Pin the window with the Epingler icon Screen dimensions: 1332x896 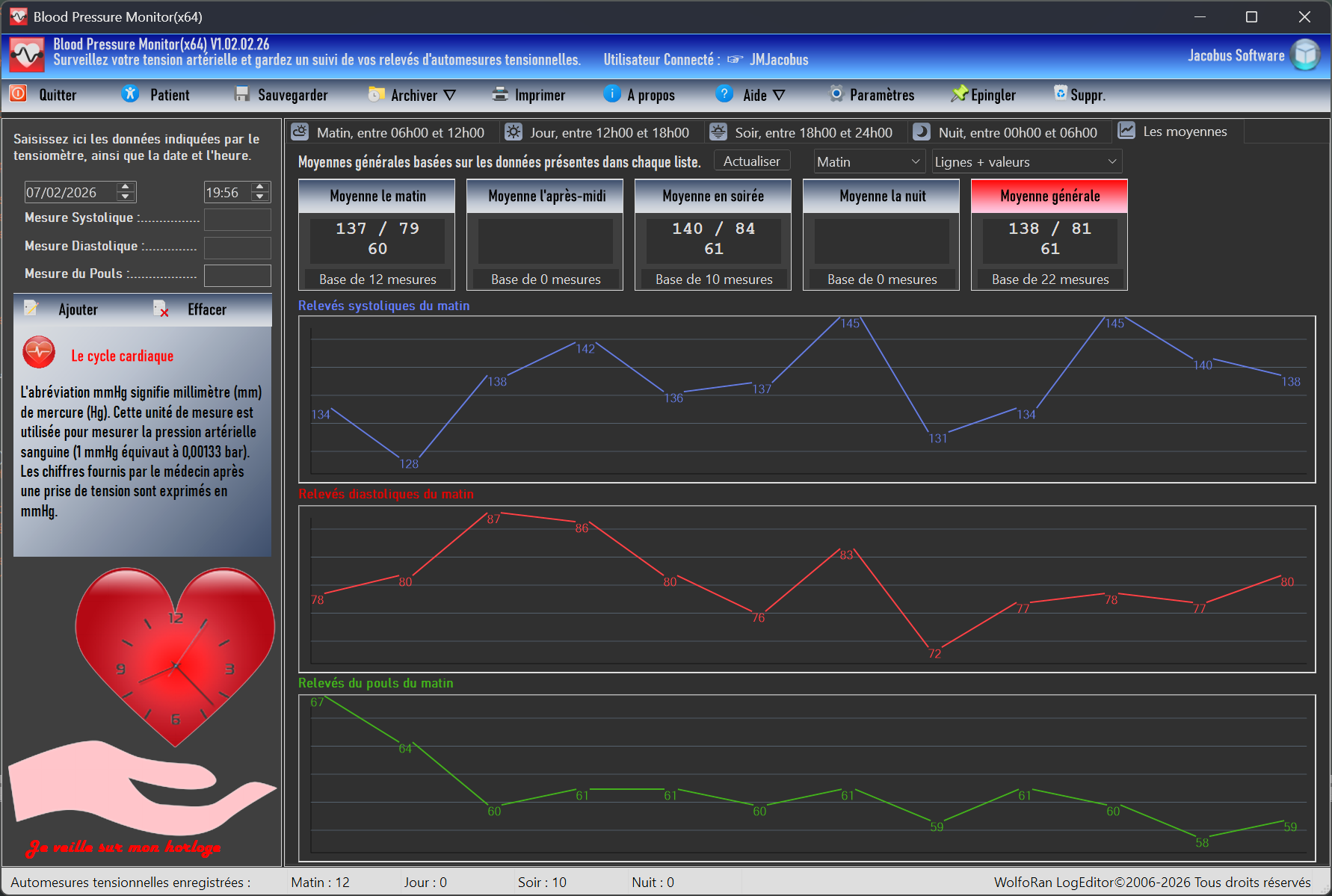(x=959, y=94)
